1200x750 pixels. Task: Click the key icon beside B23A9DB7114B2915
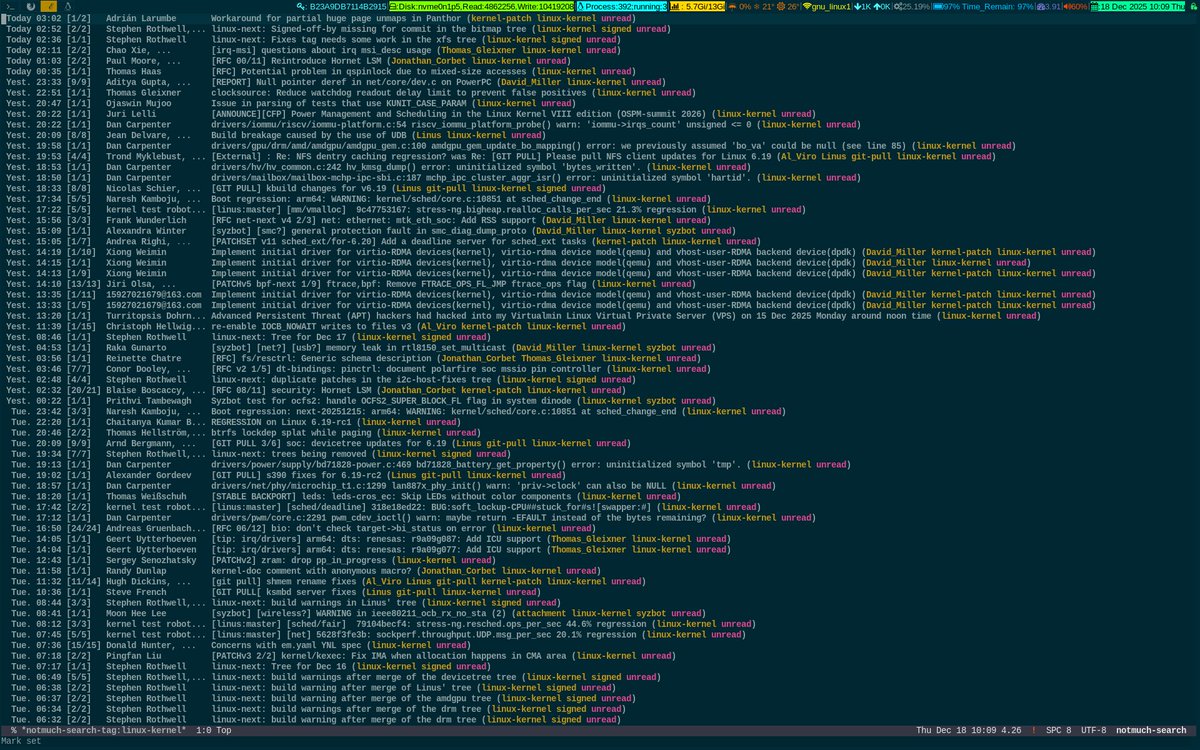pyautogui.click(x=300, y=7)
